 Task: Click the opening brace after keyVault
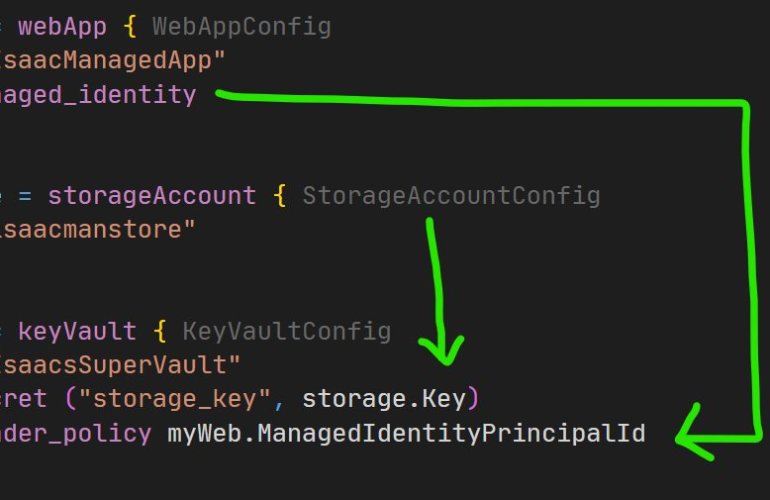[x=166, y=331]
